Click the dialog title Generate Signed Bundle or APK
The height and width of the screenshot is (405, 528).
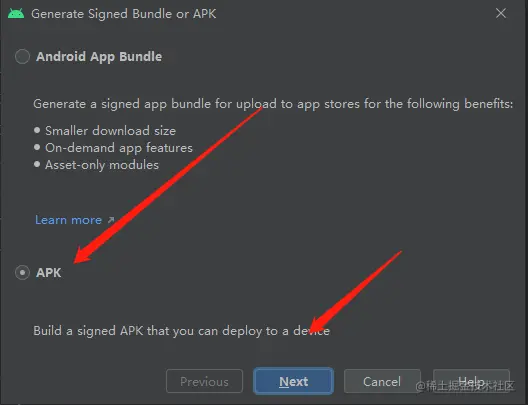[x=124, y=14]
